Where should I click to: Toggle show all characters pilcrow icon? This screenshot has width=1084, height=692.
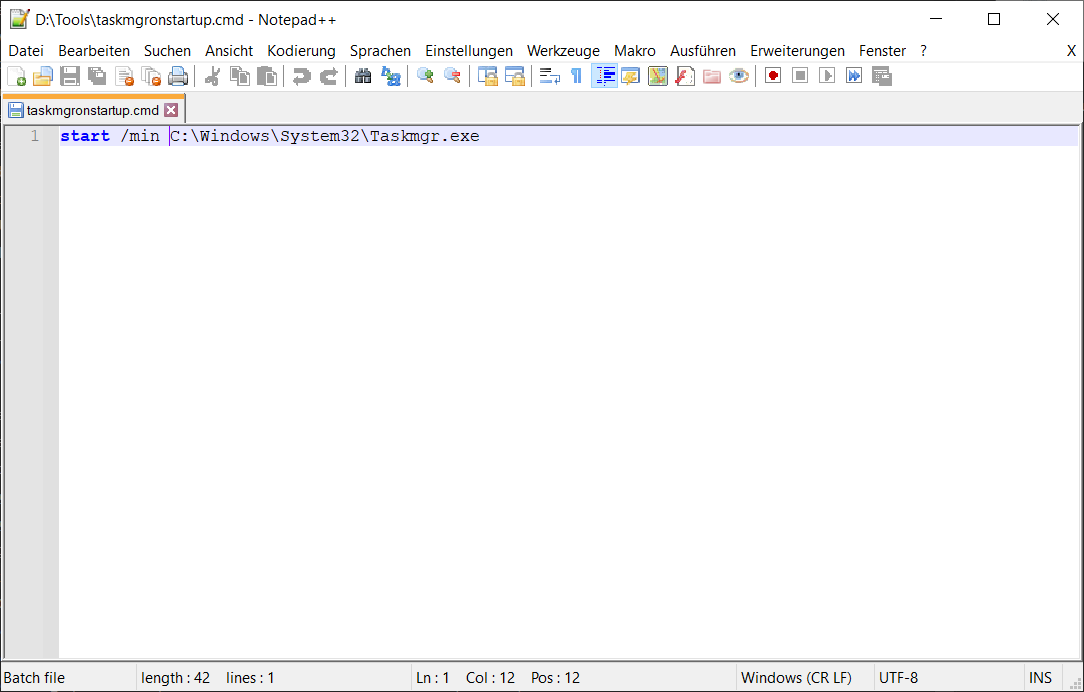tap(576, 76)
